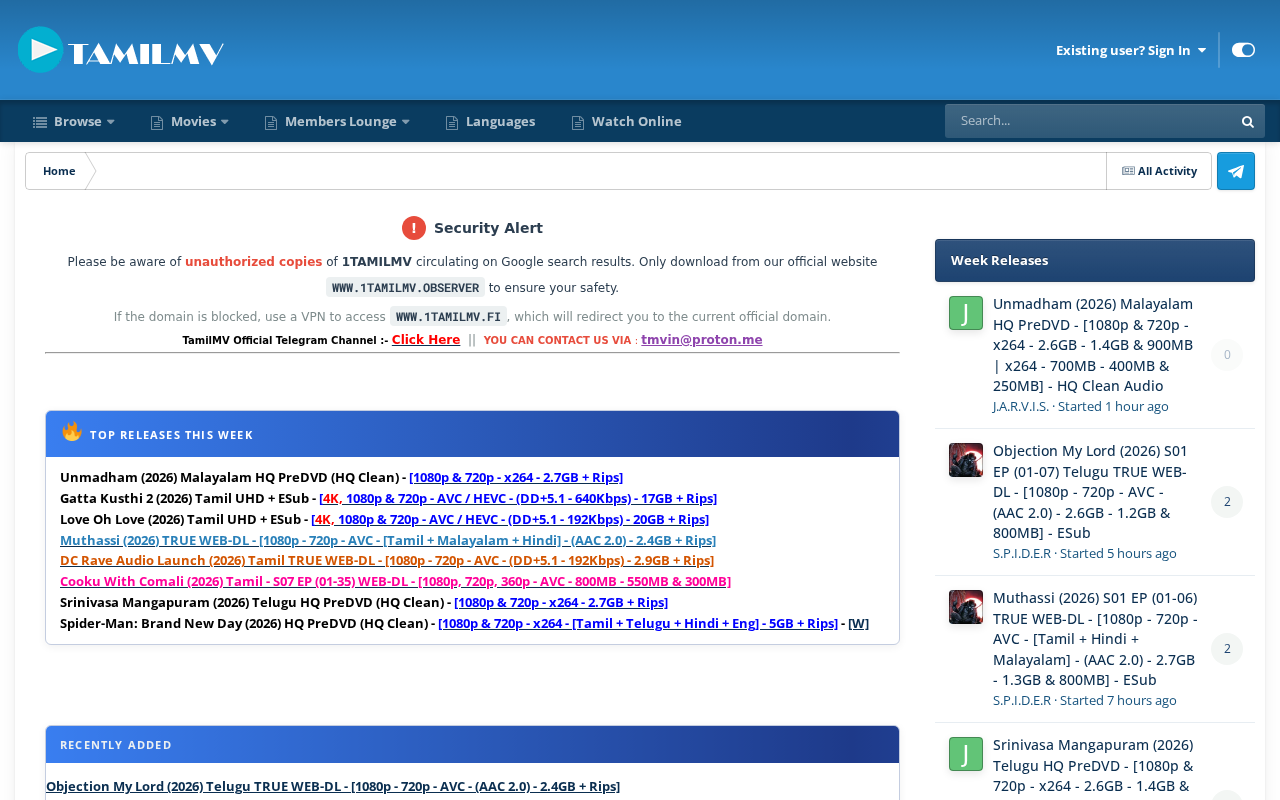Viewport: 1280px width, 800px height.
Task: Expand the Movies menu
Action: [x=190, y=122]
